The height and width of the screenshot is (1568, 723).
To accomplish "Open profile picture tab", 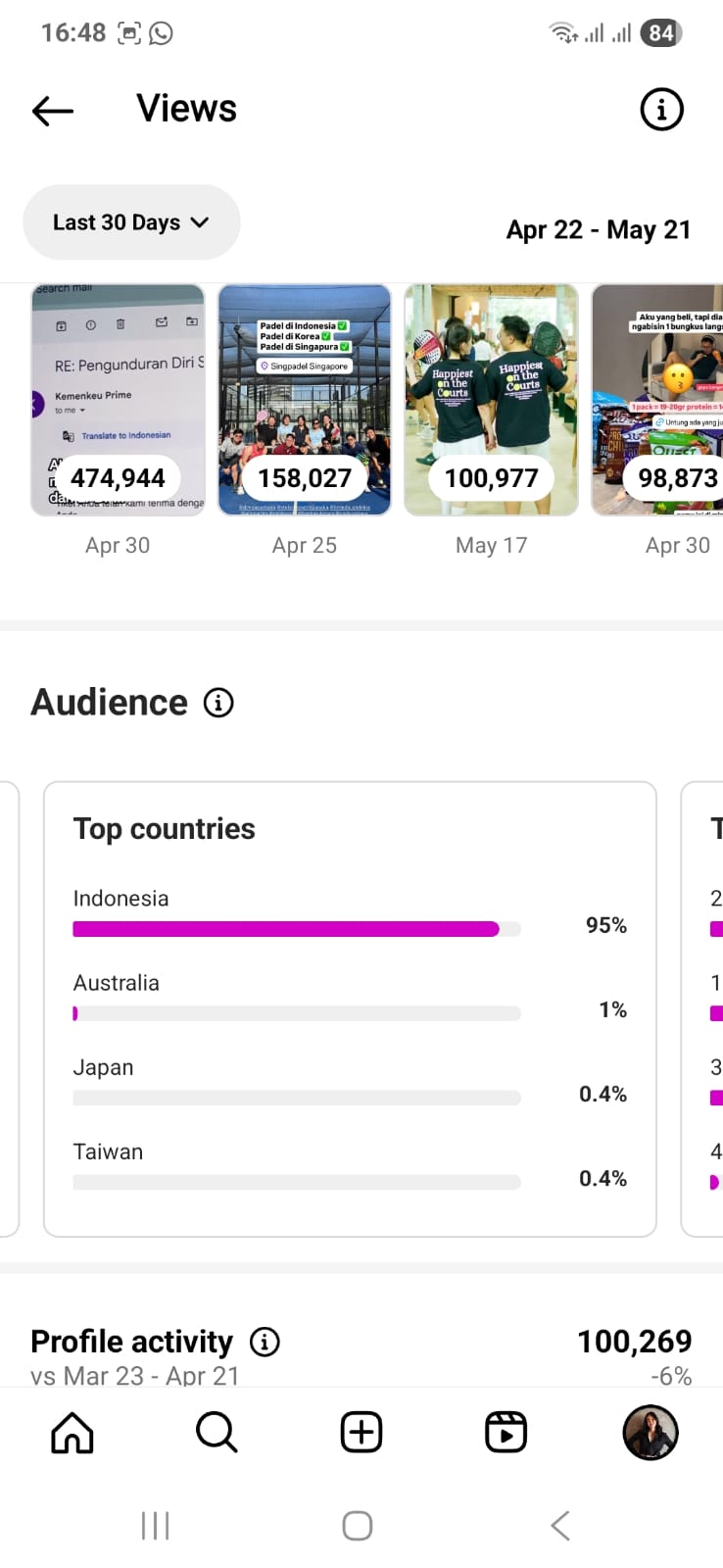I will 651,1433.
